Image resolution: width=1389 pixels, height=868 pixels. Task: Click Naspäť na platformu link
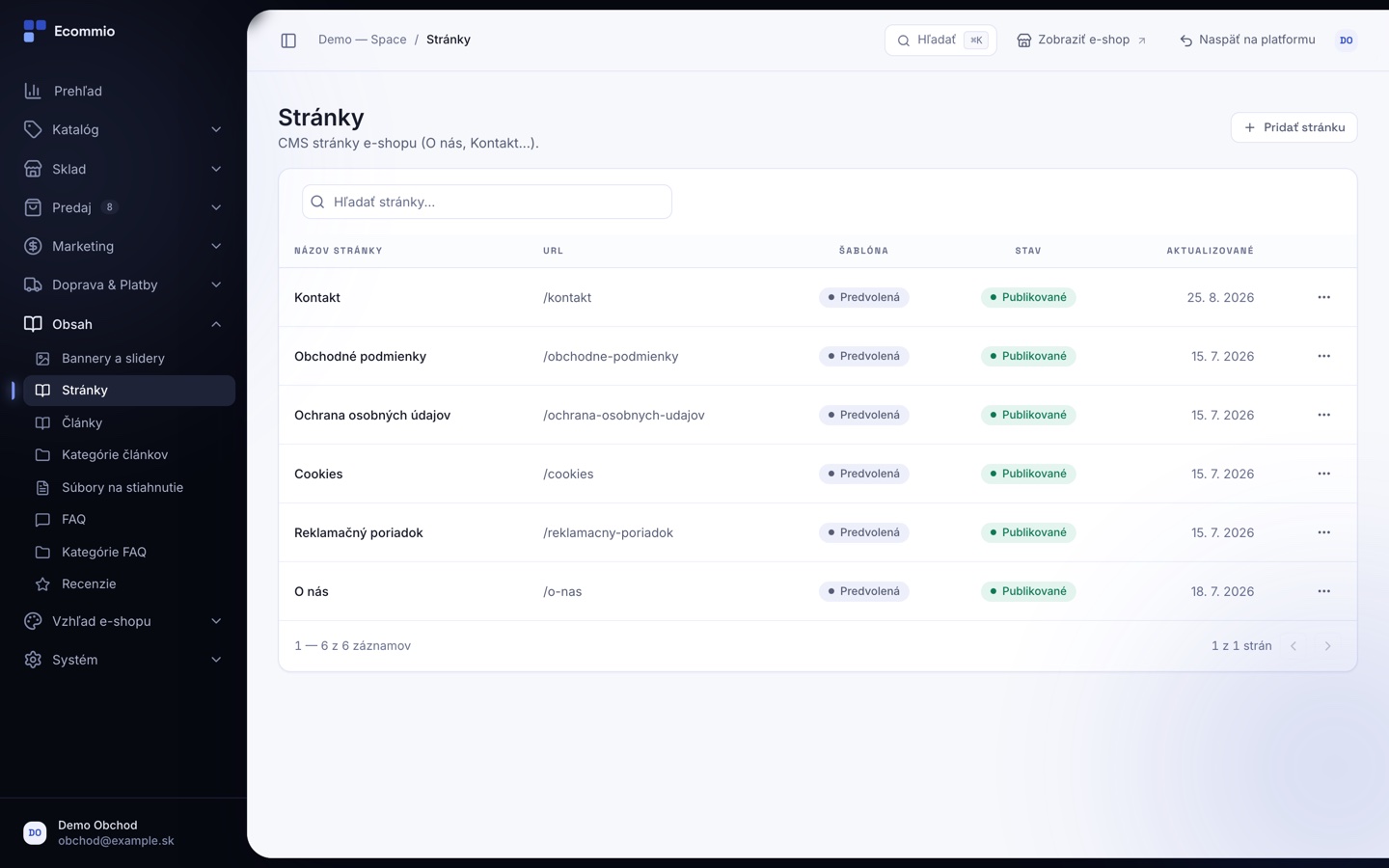(1247, 41)
